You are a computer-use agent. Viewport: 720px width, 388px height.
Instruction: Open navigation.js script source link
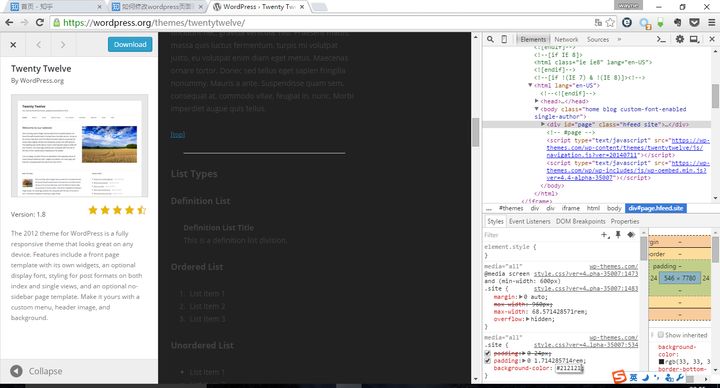pyautogui.click(x=628, y=147)
